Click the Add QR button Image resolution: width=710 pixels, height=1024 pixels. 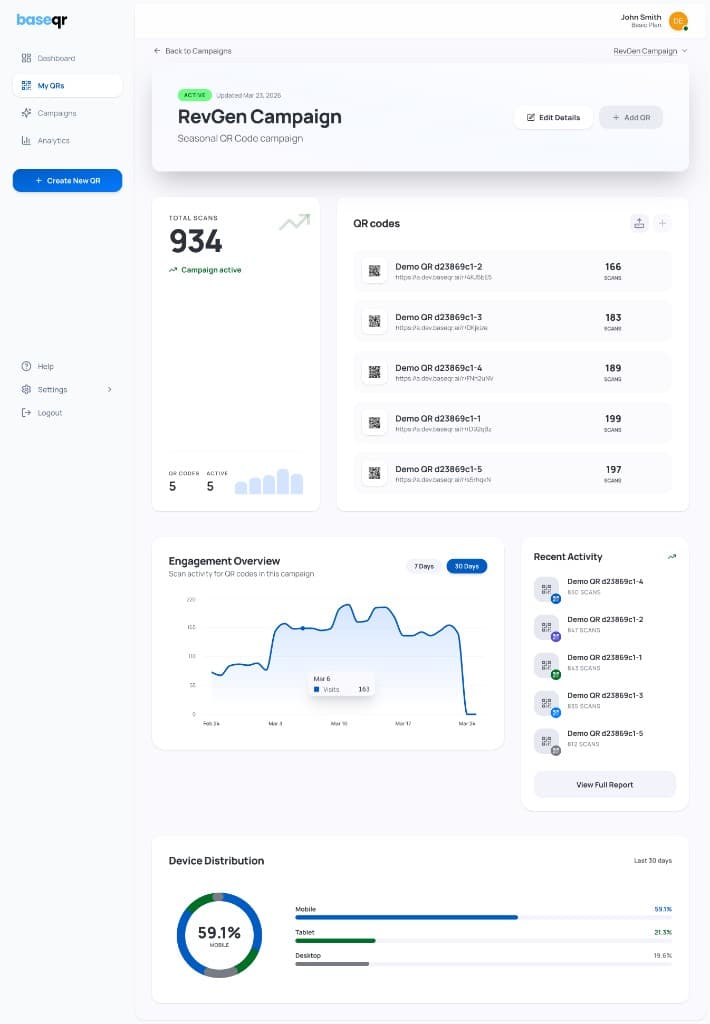tap(631, 118)
